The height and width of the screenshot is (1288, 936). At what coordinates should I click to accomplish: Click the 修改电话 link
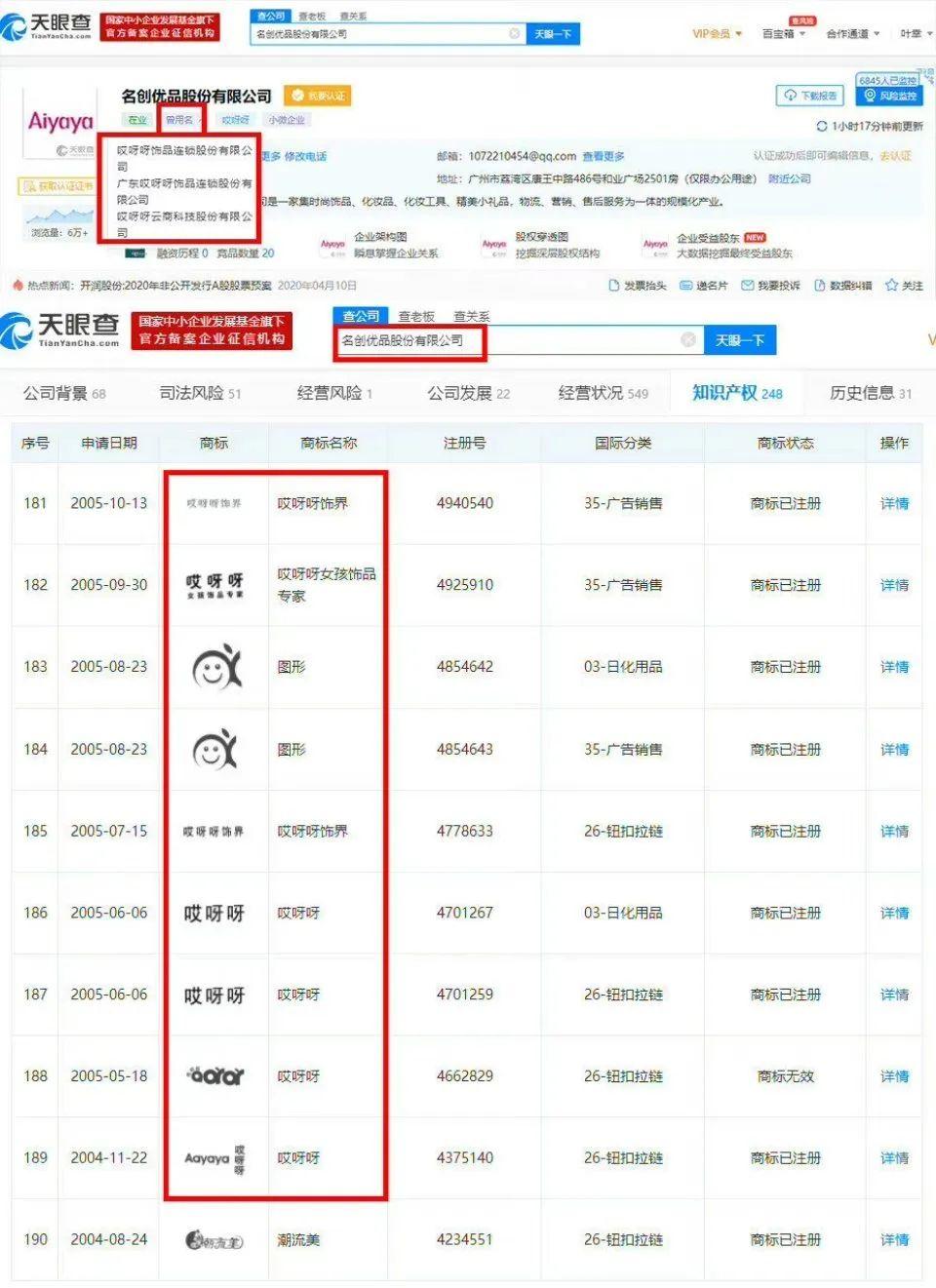point(306,156)
